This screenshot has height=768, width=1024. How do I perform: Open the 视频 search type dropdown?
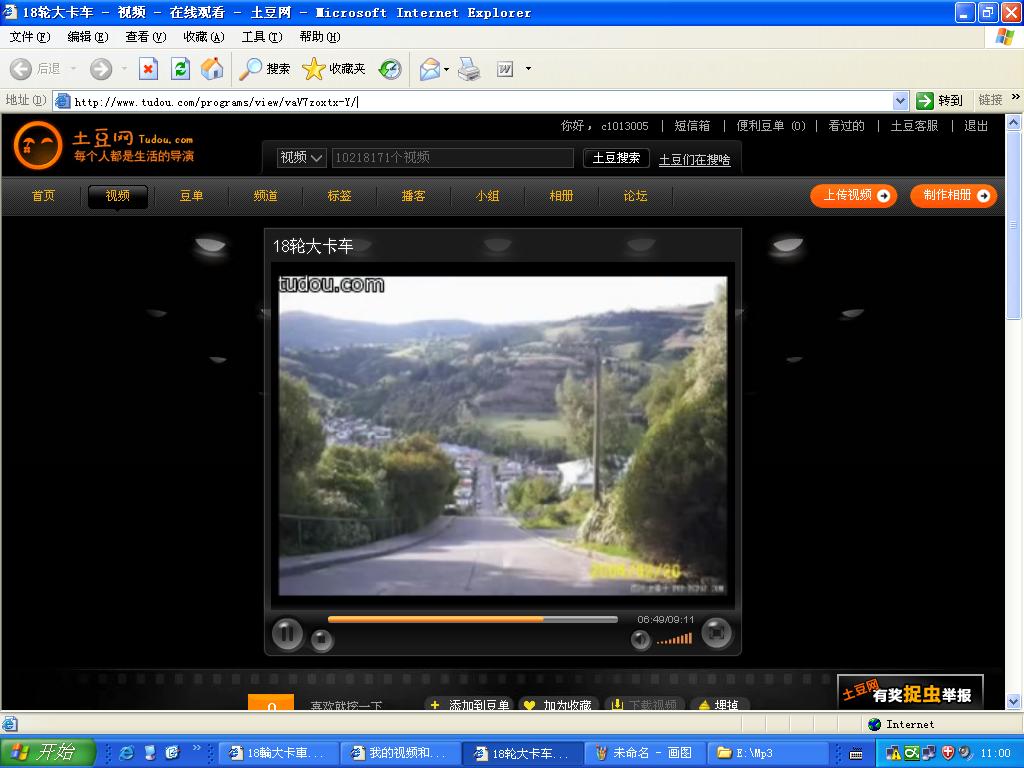pyautogui.click(x=302, y=157)
